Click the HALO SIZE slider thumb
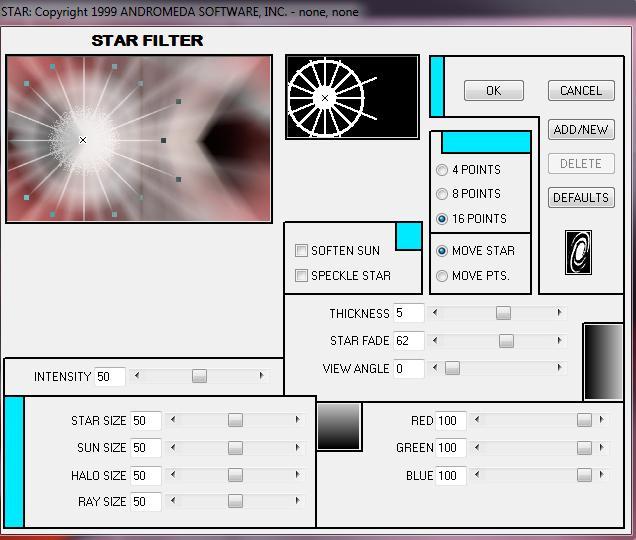This screenshot has height=540, width=636. [235, 475]
